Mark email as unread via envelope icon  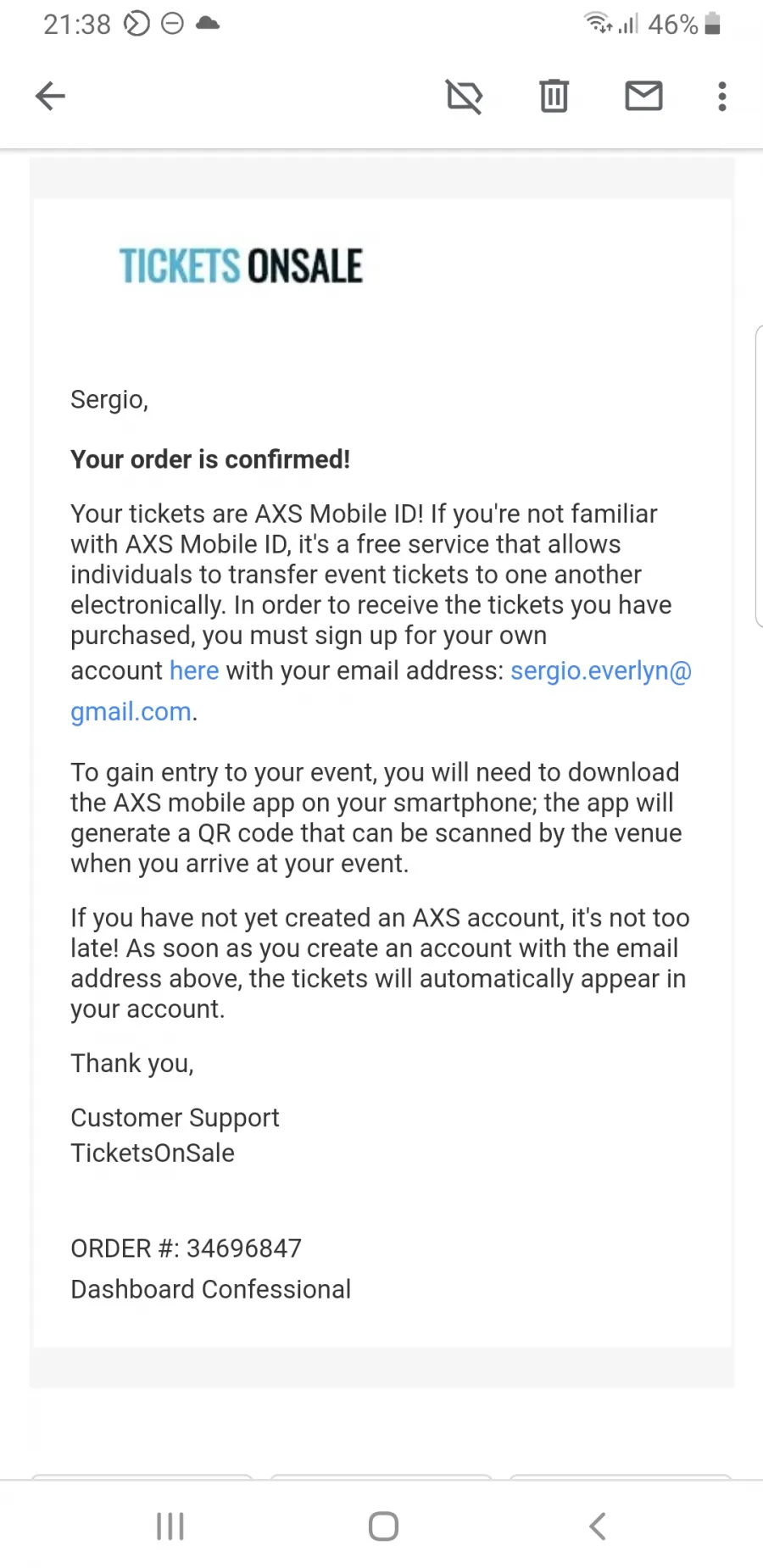[x=643, y=96]
